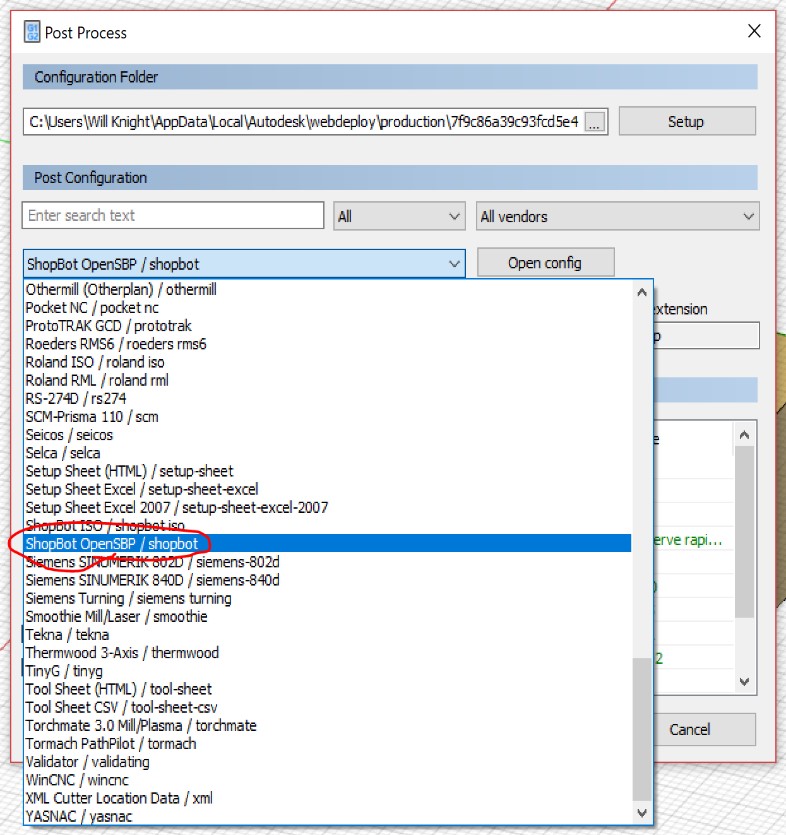Pick Smoothie Mill/Laser / smoothie
786x835 pixels.
coord(328,616)
